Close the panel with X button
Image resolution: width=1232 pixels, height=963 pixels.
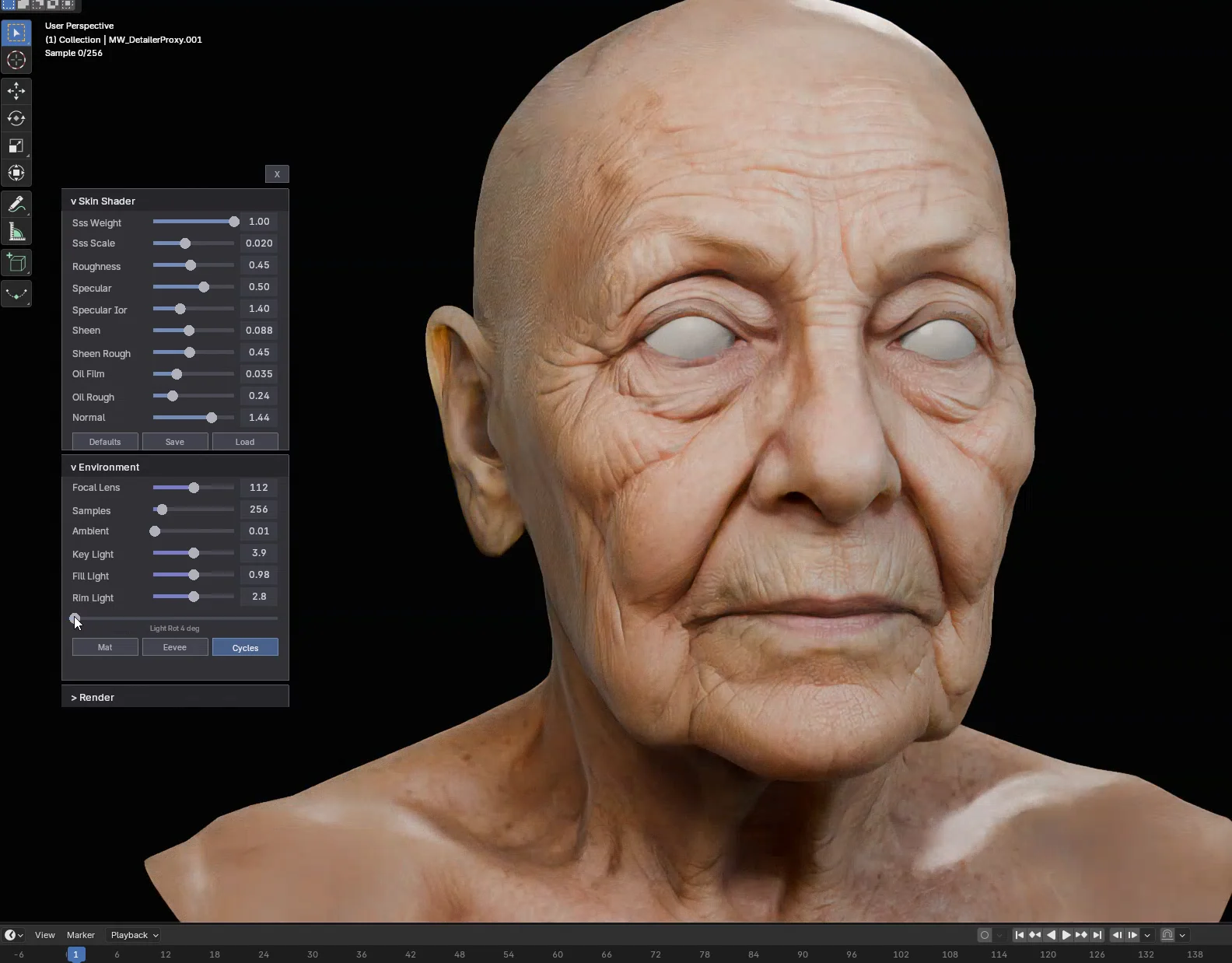click(277, 174)
